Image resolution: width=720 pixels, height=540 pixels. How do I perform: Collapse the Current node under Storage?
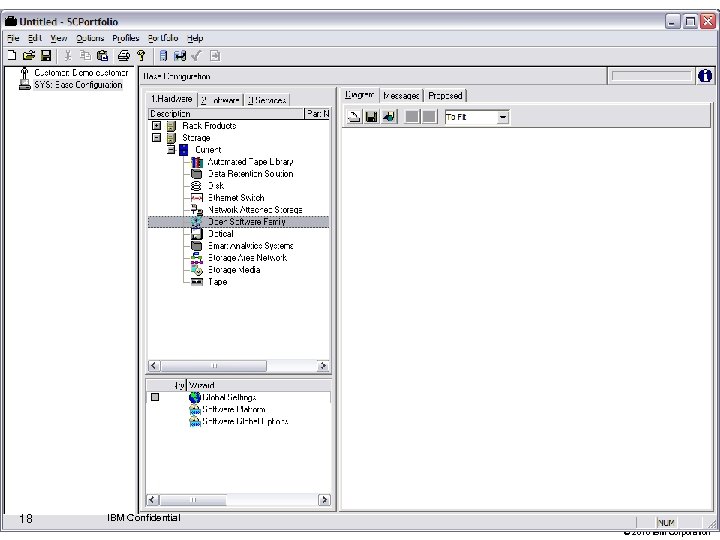click(x=171, y=149)
